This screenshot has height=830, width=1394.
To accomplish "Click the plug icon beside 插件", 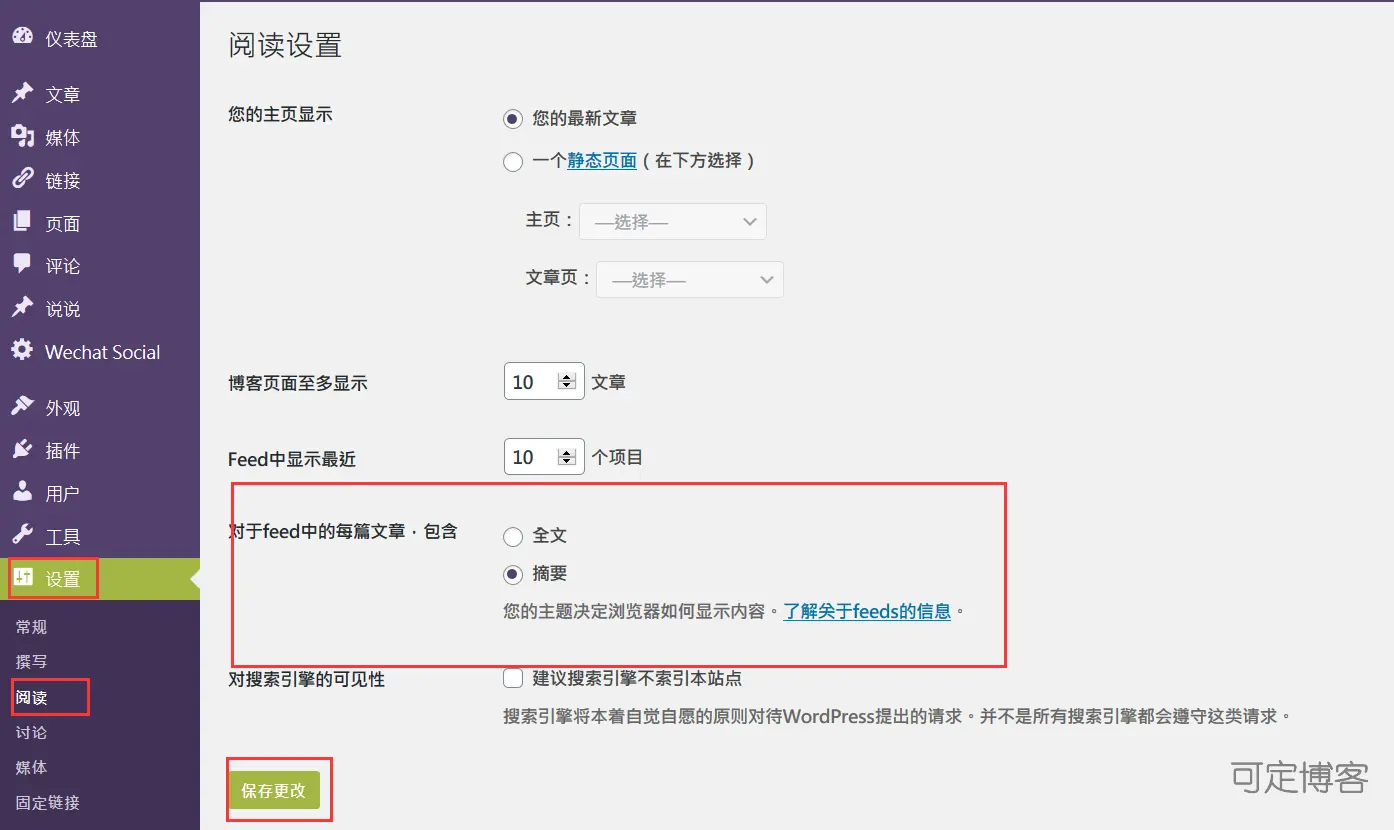I will point(22,450).
